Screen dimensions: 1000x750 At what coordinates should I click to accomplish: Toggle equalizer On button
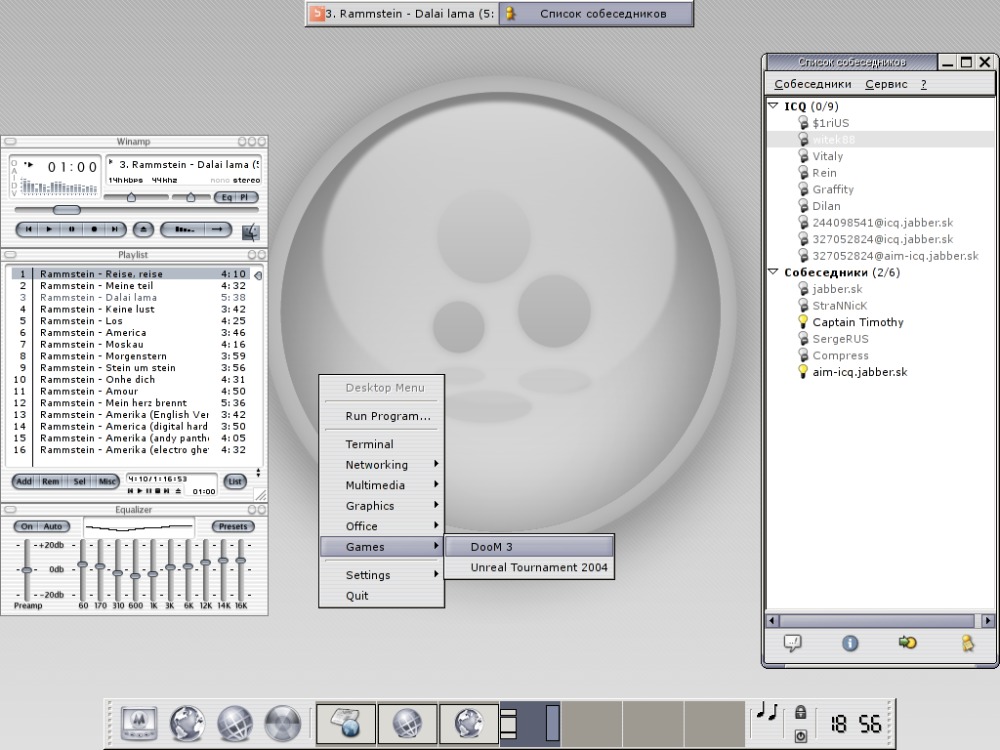[27, 526]
